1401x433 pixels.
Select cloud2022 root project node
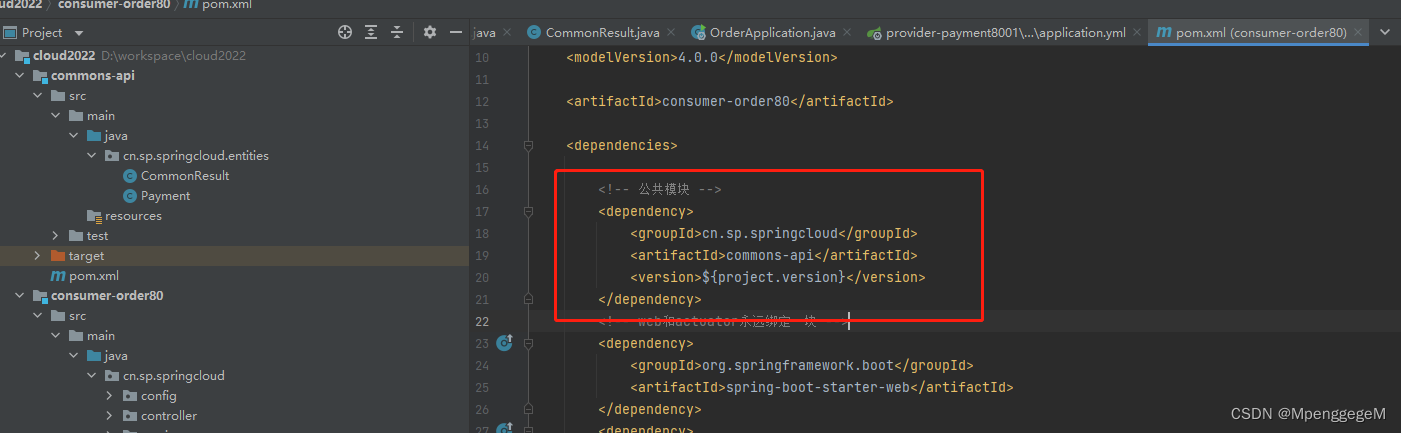64,56
